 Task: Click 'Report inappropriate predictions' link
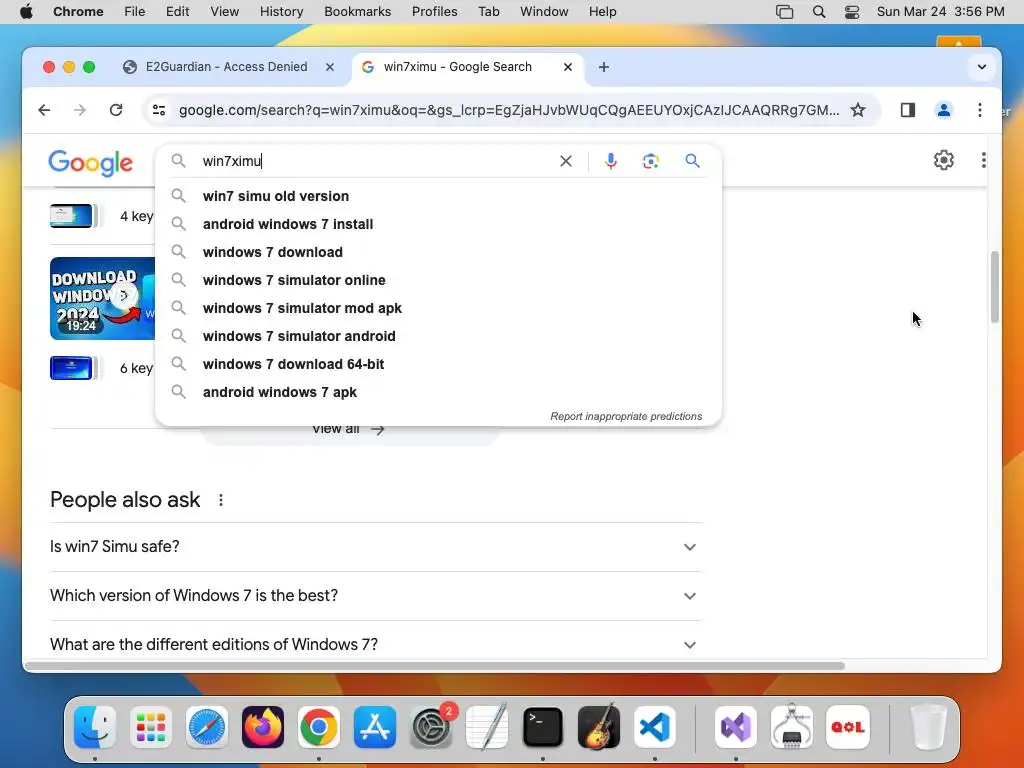[x=626, y=417]
